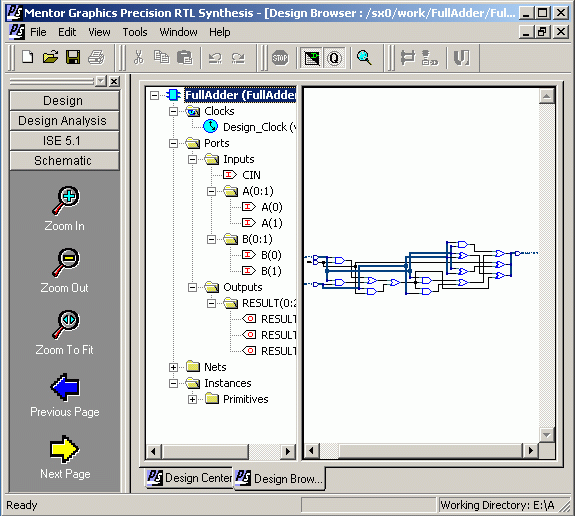Click the Zoom To Fit icon
This screenshot has width=575, height=516.
65,325
